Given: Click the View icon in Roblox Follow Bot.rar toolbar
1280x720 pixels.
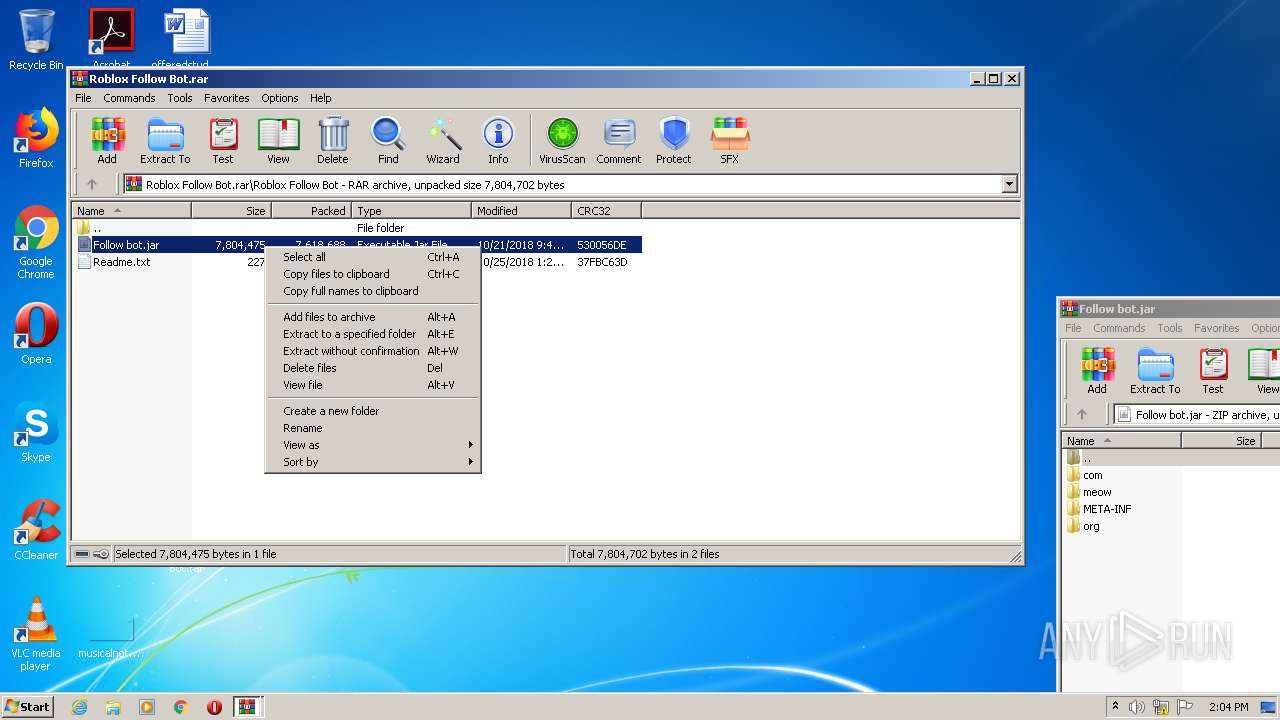Looking at the screenshot, I should click(278, 141).
